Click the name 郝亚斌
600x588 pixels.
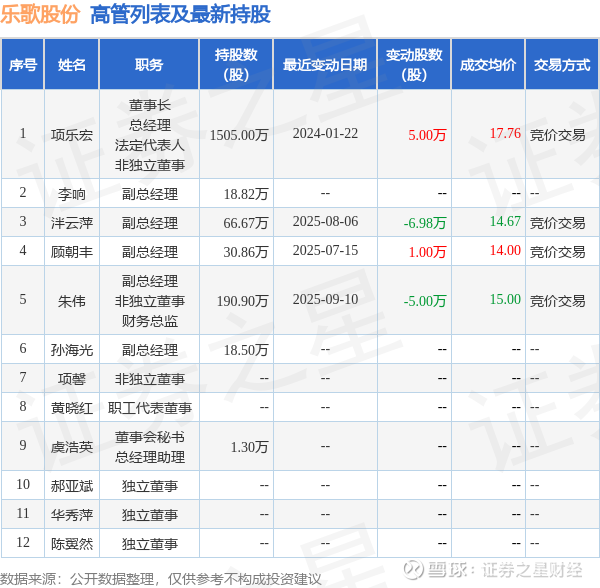point(72,486)
